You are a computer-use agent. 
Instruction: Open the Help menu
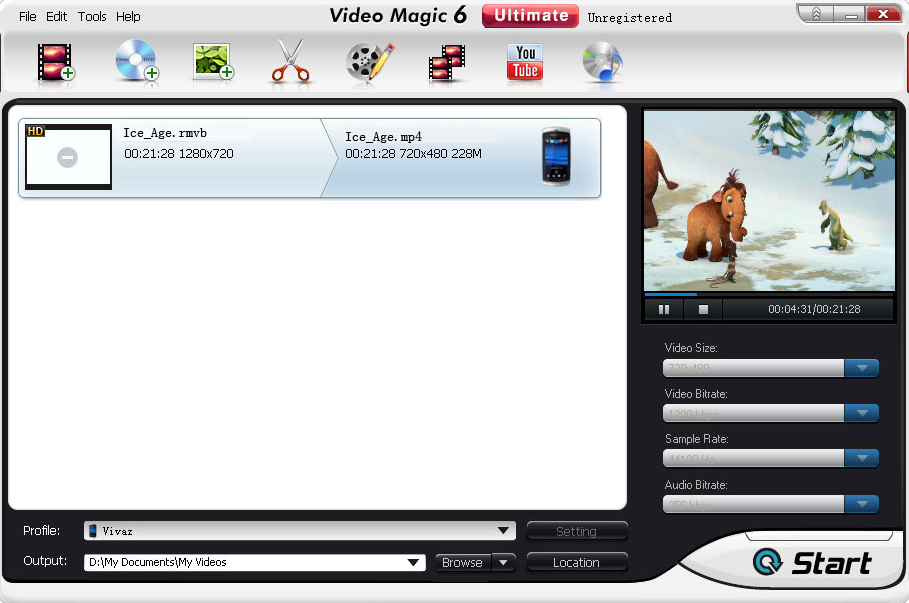(128, 17)
